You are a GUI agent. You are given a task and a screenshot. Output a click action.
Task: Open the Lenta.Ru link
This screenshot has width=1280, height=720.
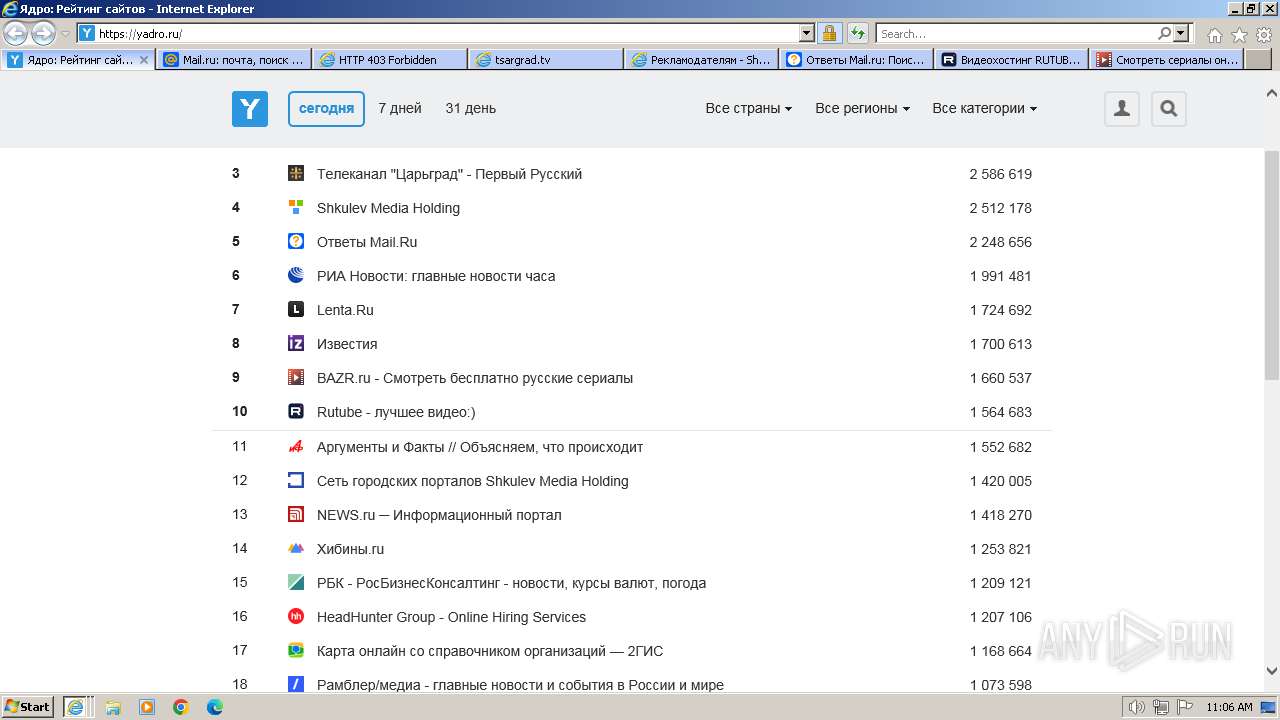[x=345, y=310]
